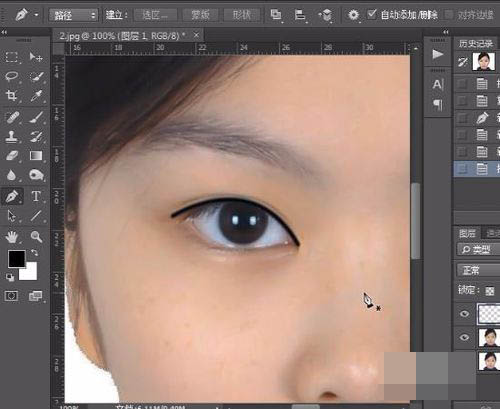
Task: Select the Lasso tool
Action: tap(12, 76)
